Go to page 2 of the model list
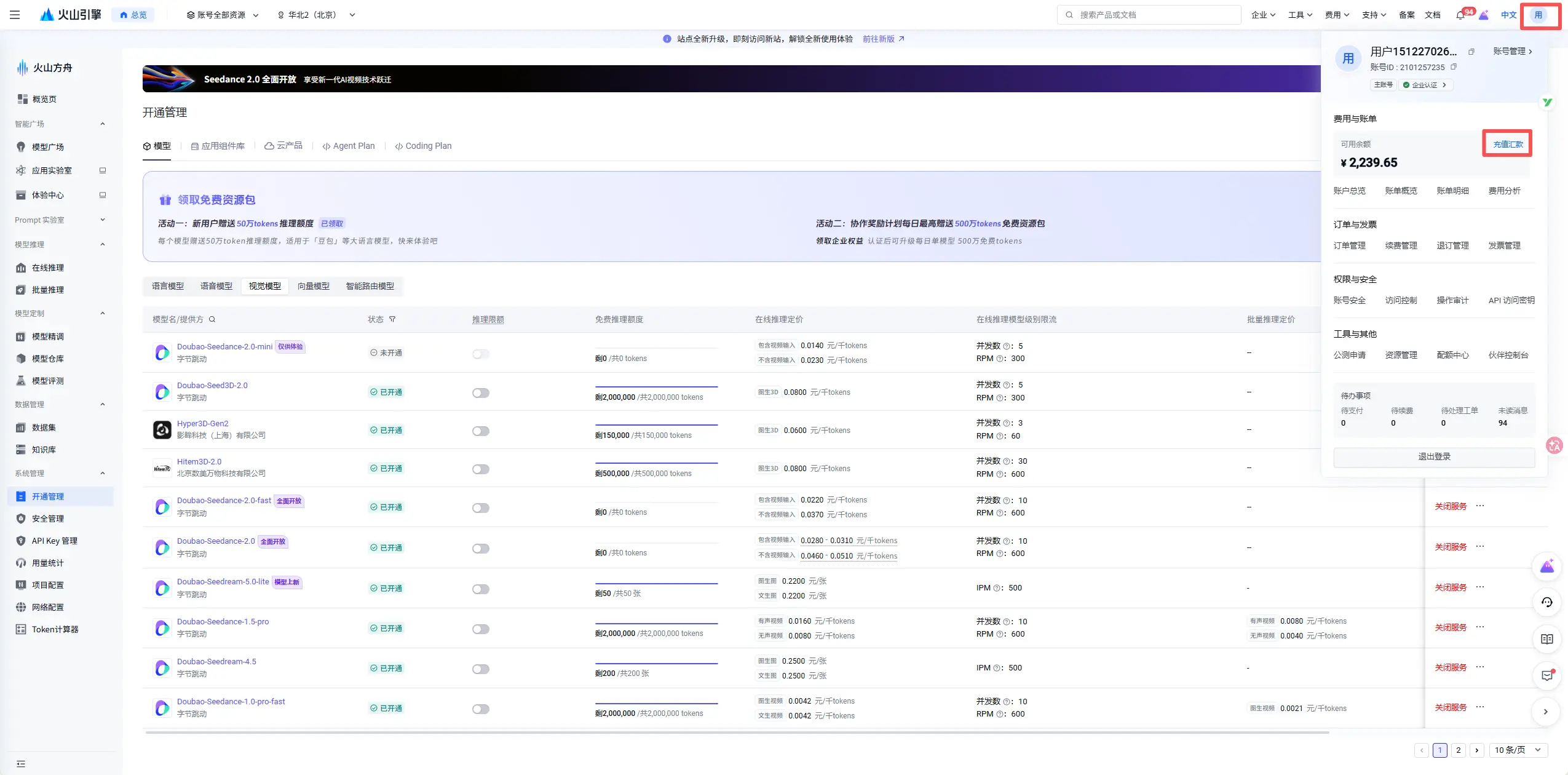Image resolution: width=1568 pixels, height=775 pixels. click(x=1458, y=750)
